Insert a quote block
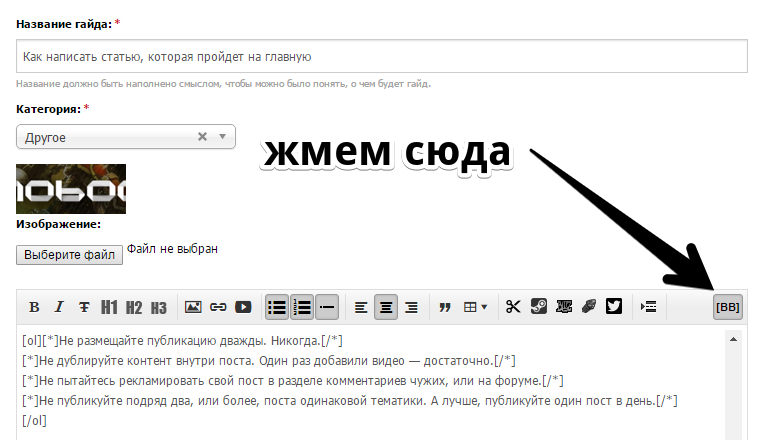The image size is (760, 440). click(x=445, y=307)
